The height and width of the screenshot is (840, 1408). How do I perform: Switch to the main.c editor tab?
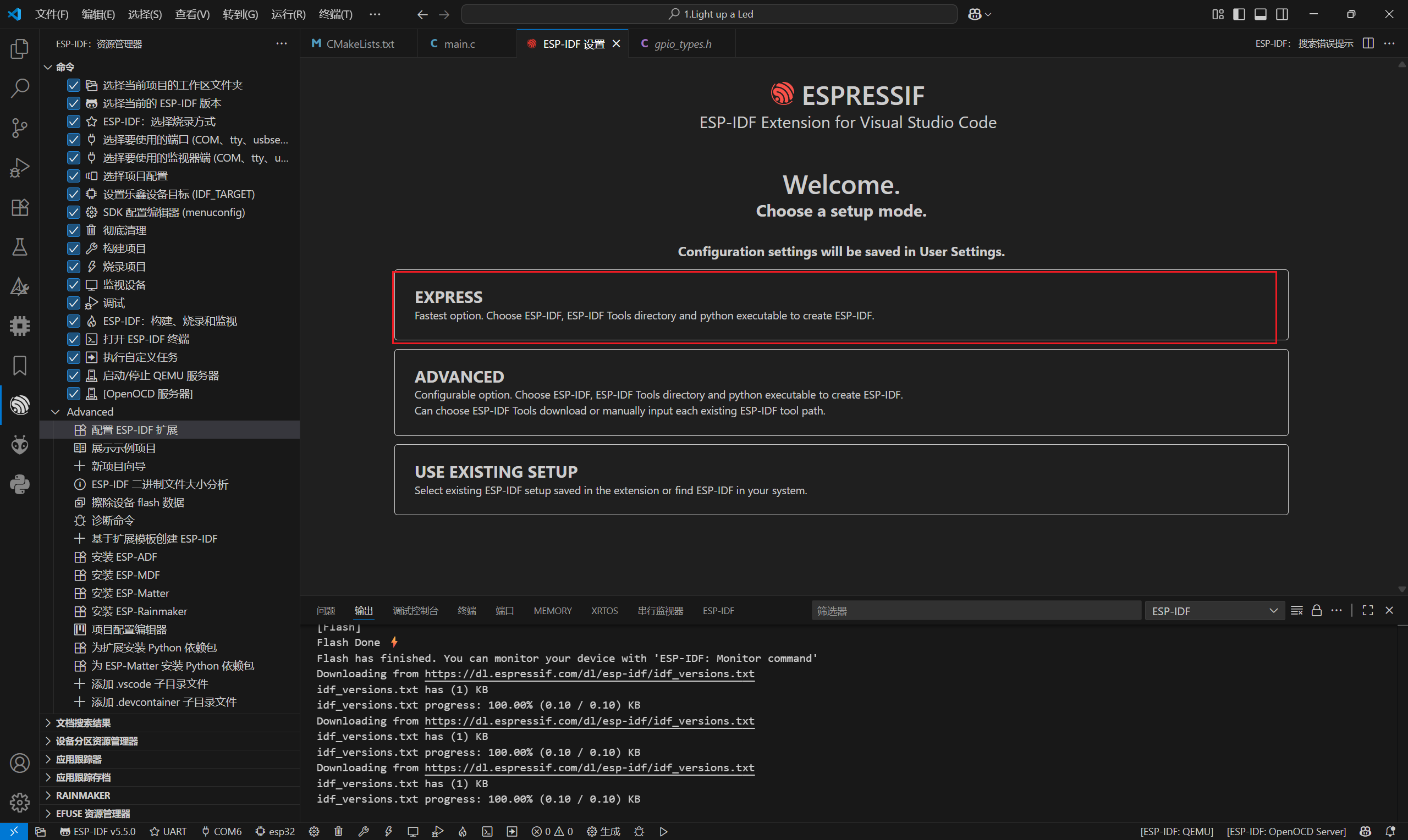point(460,43)
